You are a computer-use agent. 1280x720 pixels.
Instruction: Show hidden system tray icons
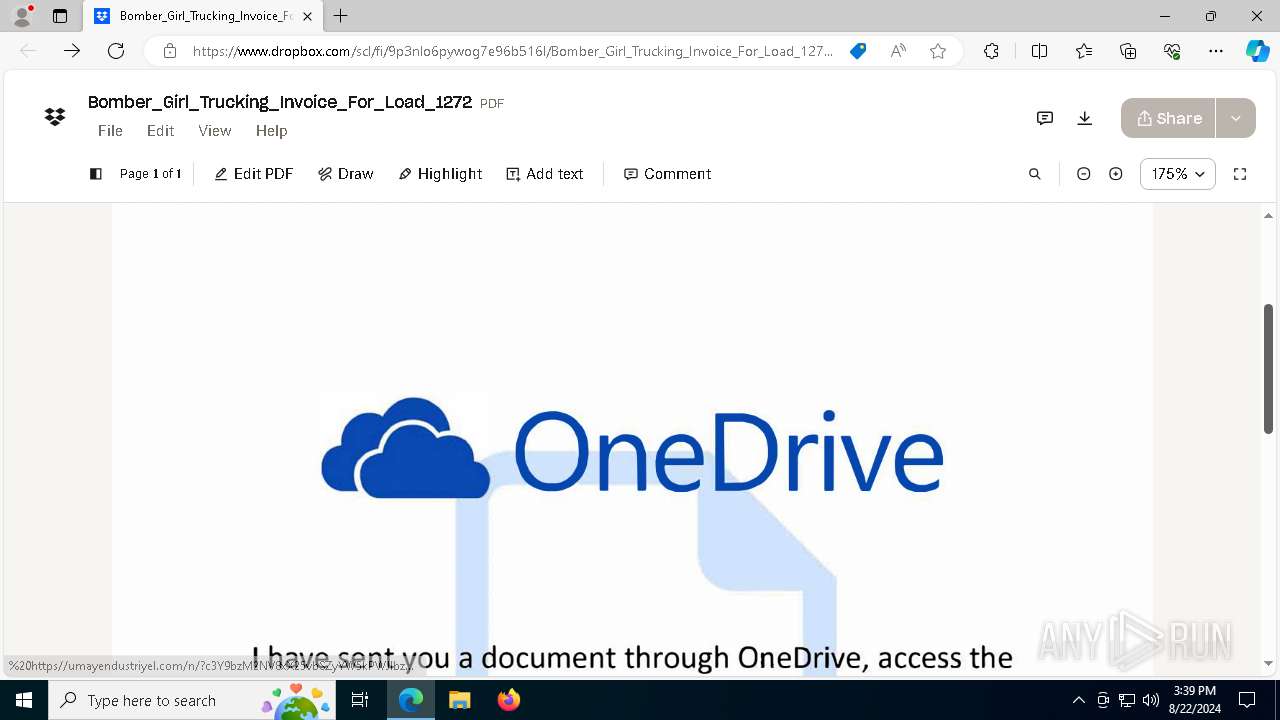1078,700
